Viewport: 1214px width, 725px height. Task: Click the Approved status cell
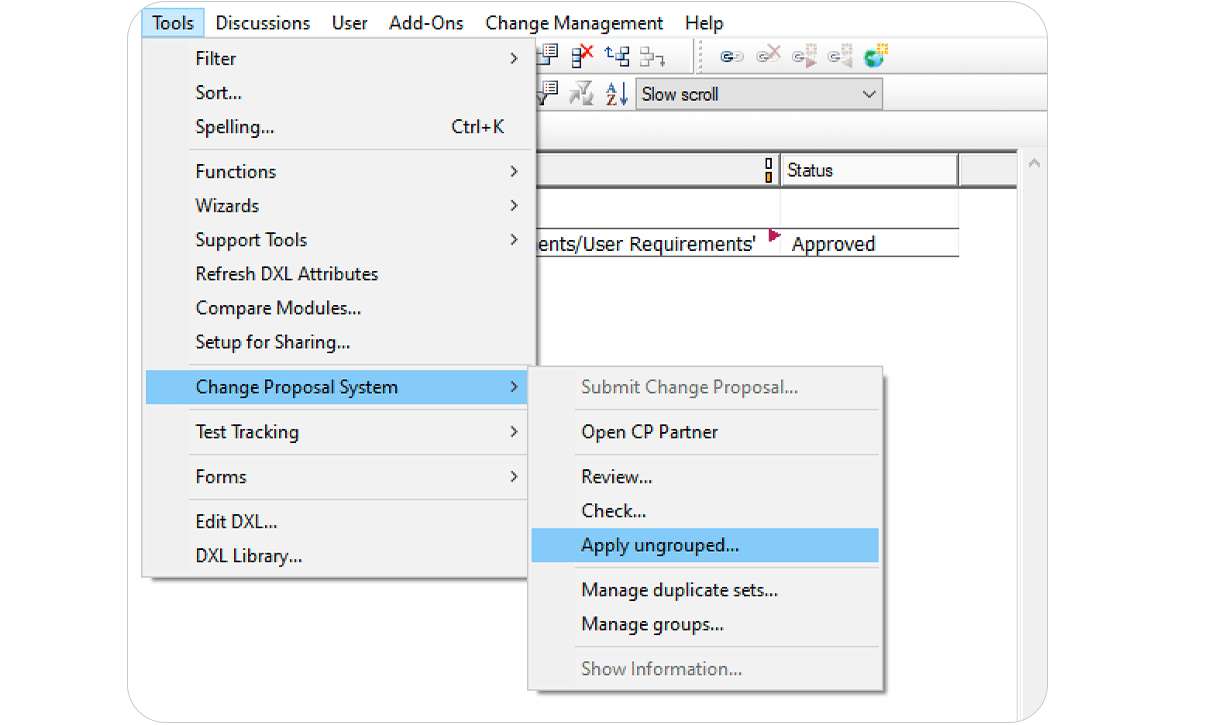pos(833,243)
